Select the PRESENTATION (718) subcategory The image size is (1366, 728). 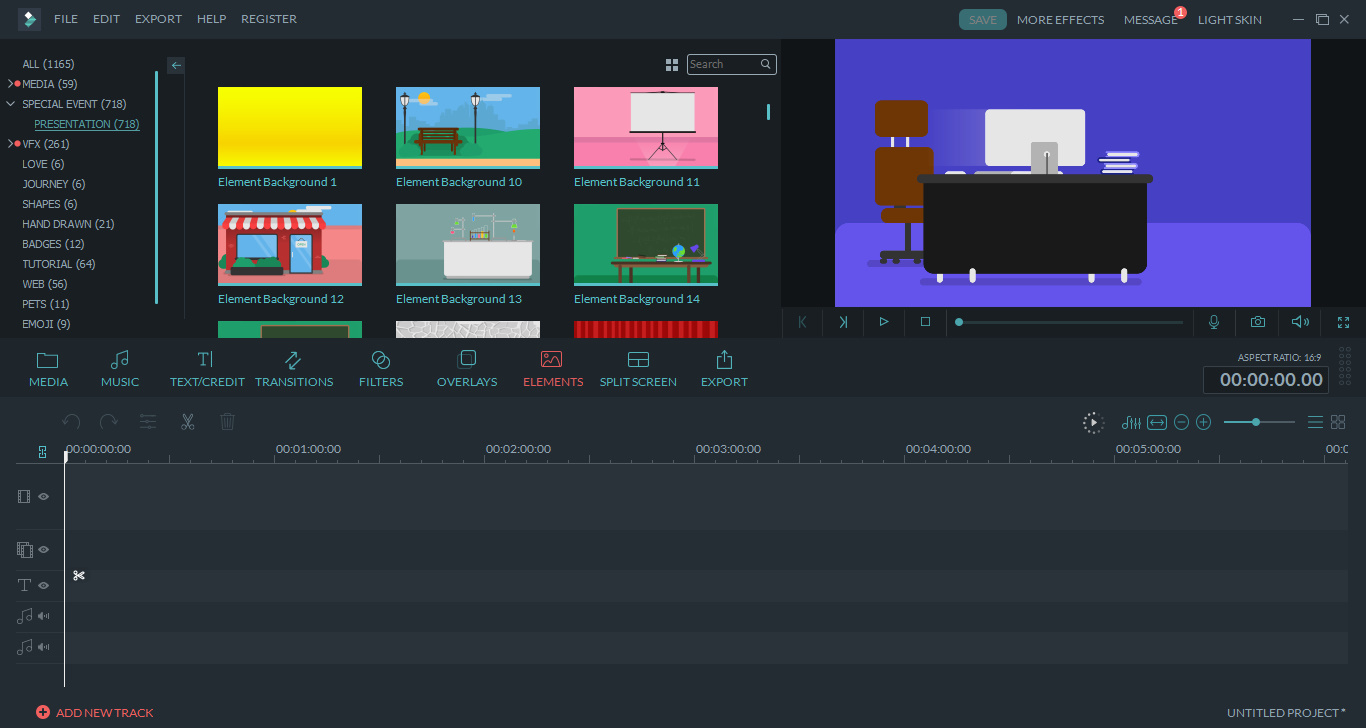point(87,124)
